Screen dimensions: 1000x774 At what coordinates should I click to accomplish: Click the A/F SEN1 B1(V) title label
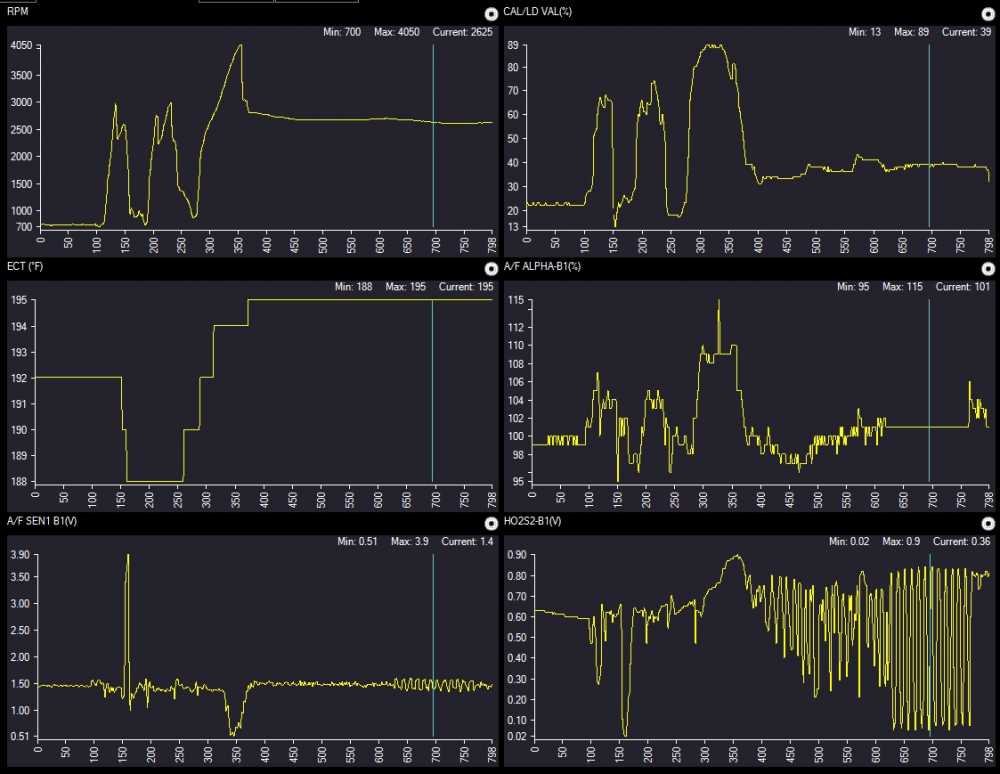coord(40,521)
